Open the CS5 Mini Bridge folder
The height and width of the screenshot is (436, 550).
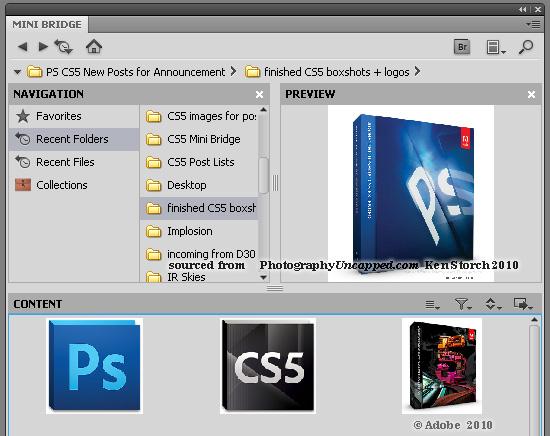coord(199,139)
